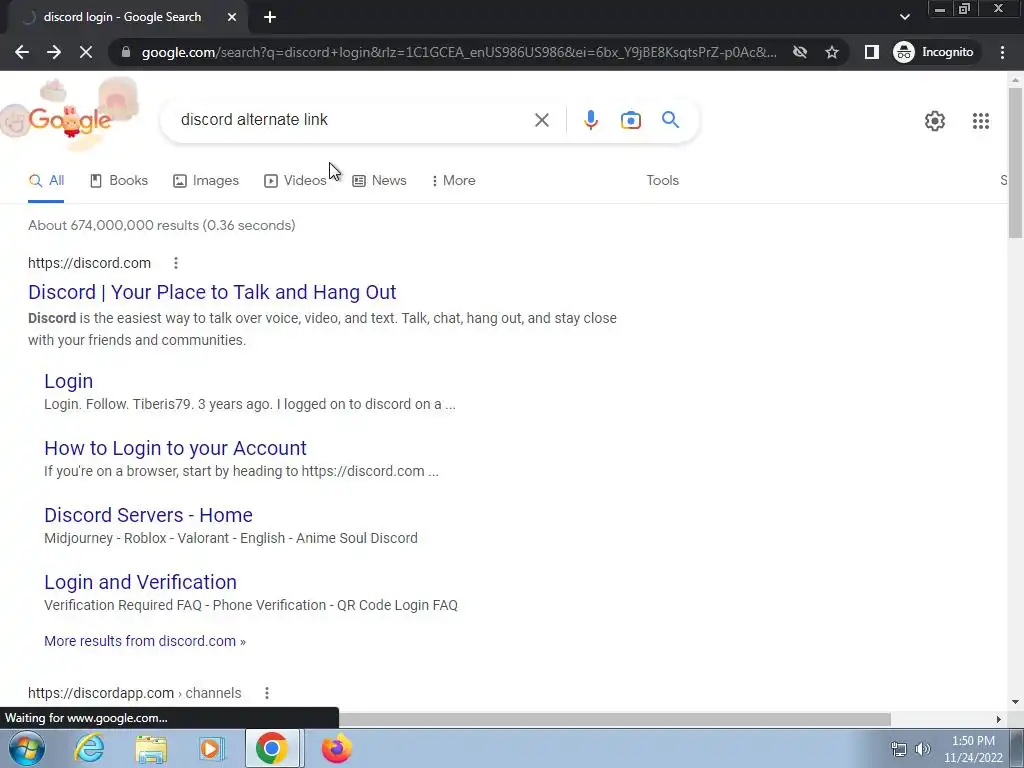Go forward with the forward arrow
1024x768 pixels.
[x=54, y=52]
